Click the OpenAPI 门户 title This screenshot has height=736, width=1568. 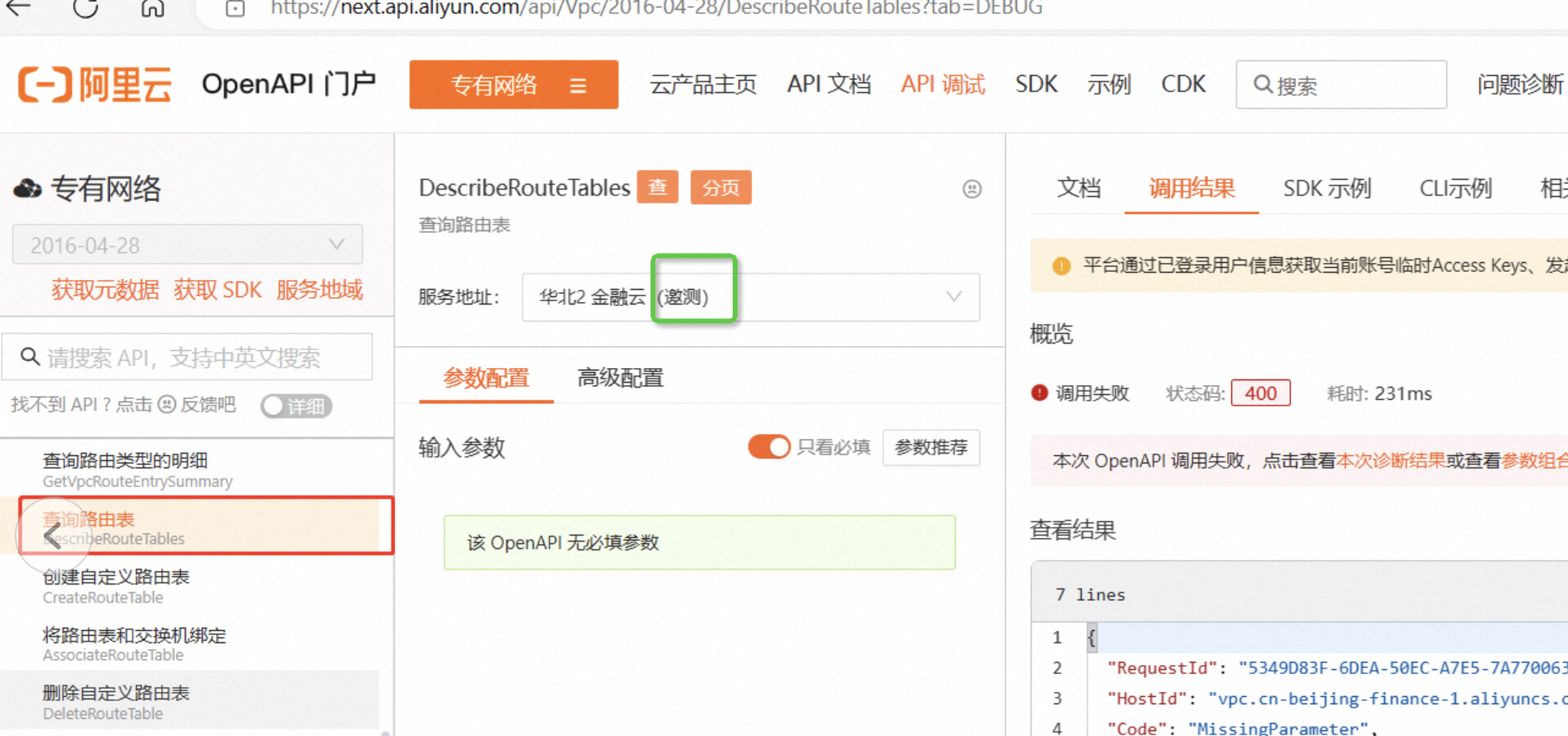289,84
